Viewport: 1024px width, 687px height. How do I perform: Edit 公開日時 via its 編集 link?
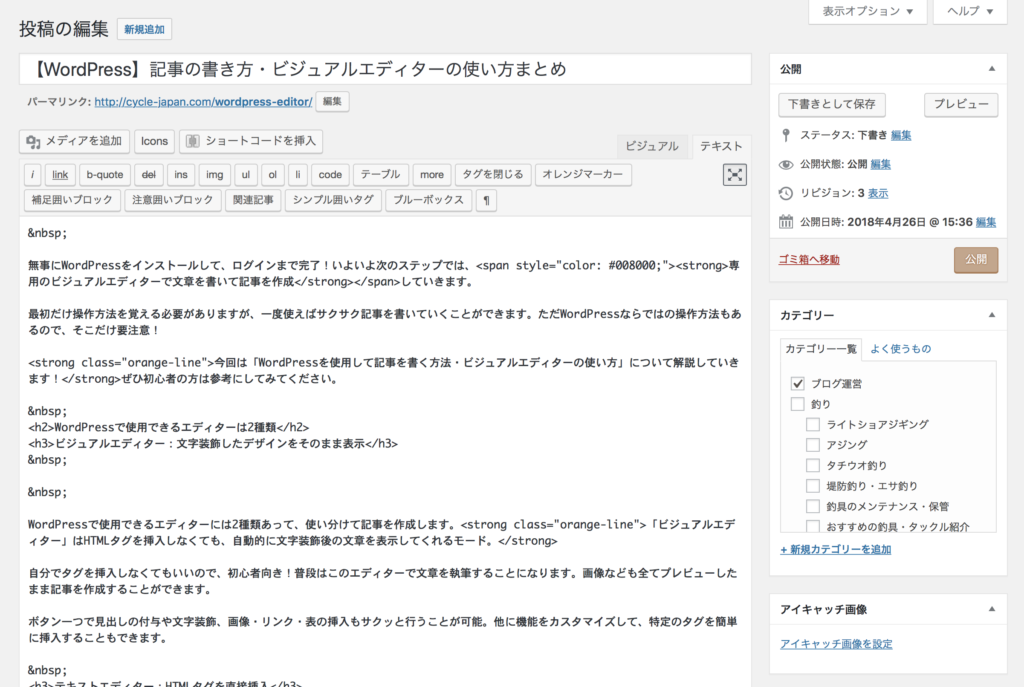[986, 222]
